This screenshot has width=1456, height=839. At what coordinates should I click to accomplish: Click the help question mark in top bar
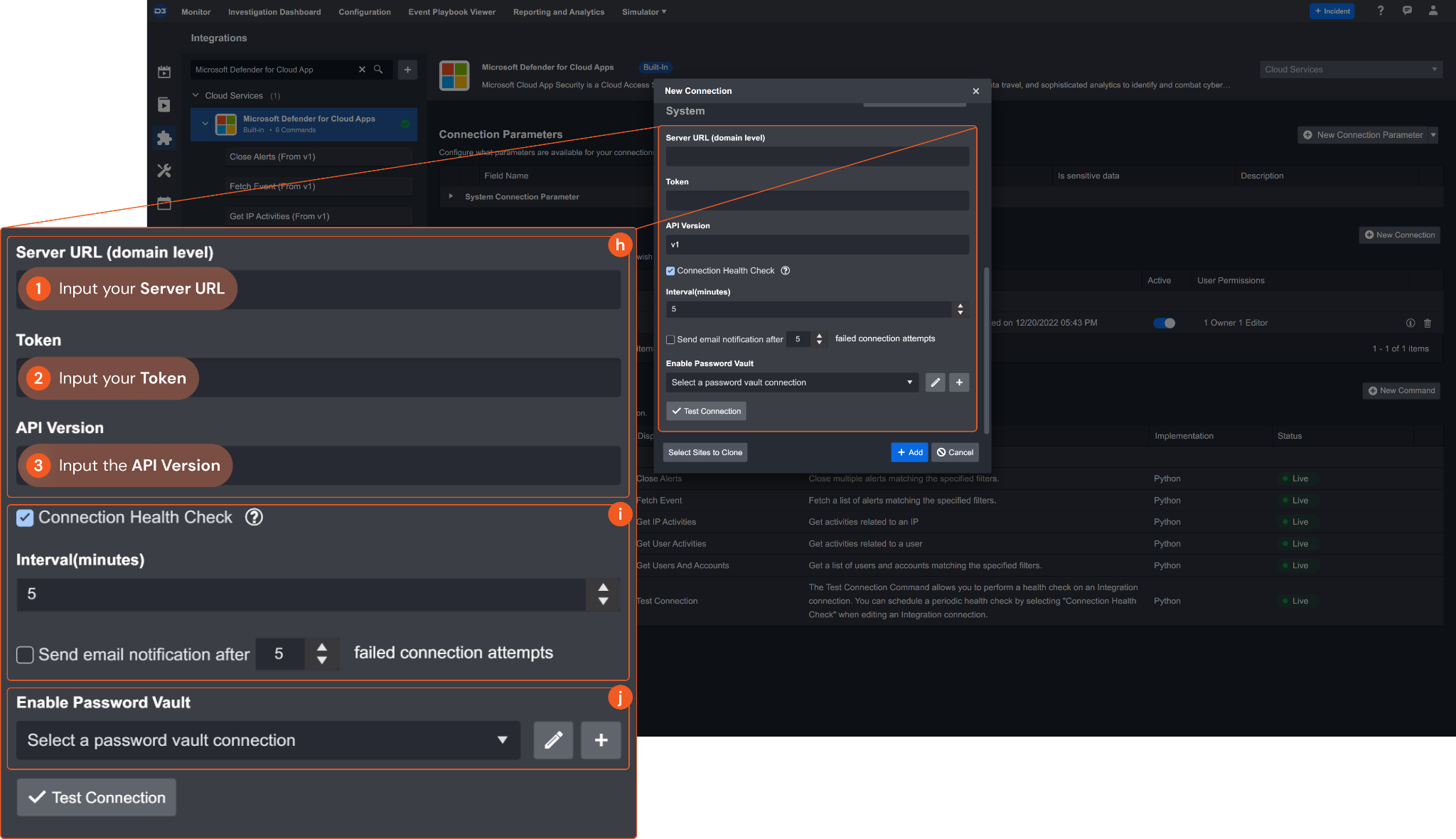tap(1380, 11)
